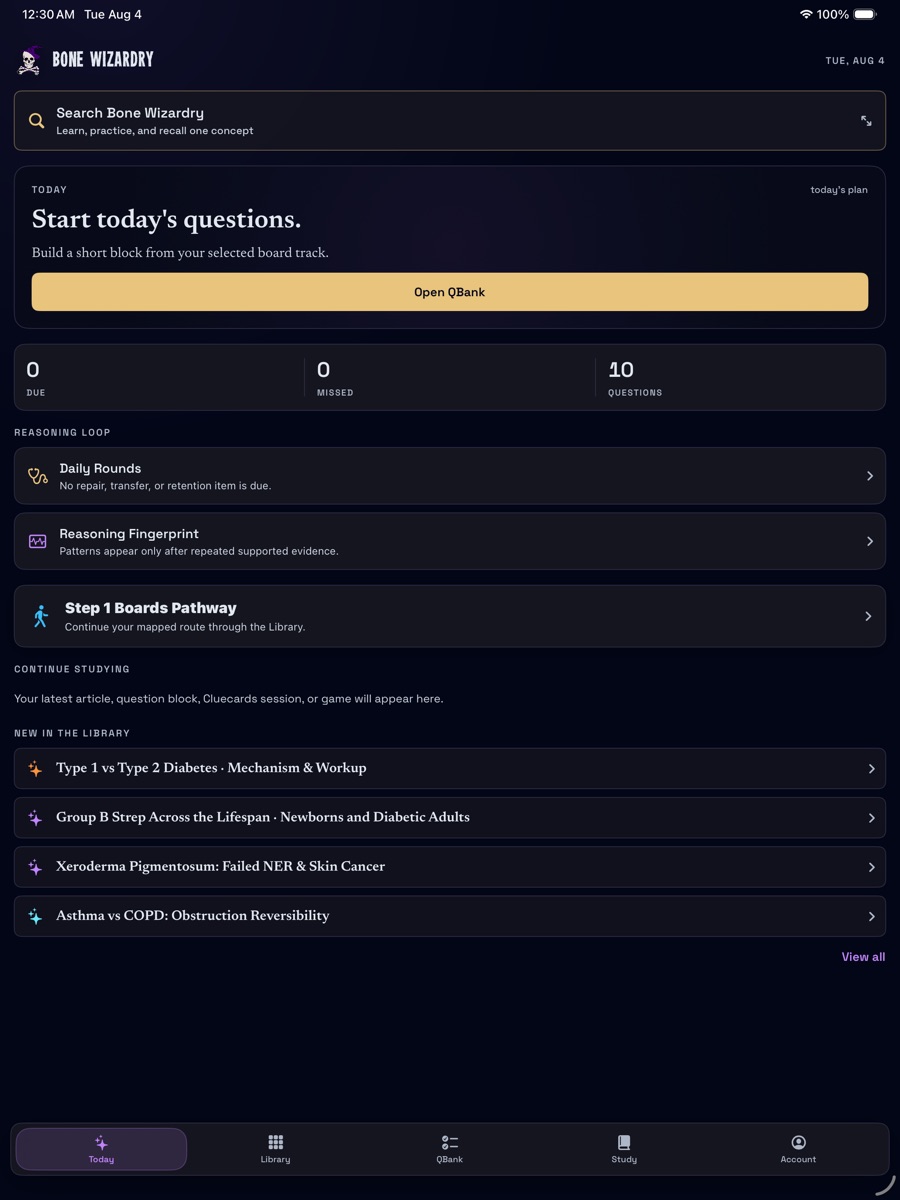Viewport: 900px width, 1200px height.
Task: Tap the Search Bone Wizardry field
Action: 450,121
